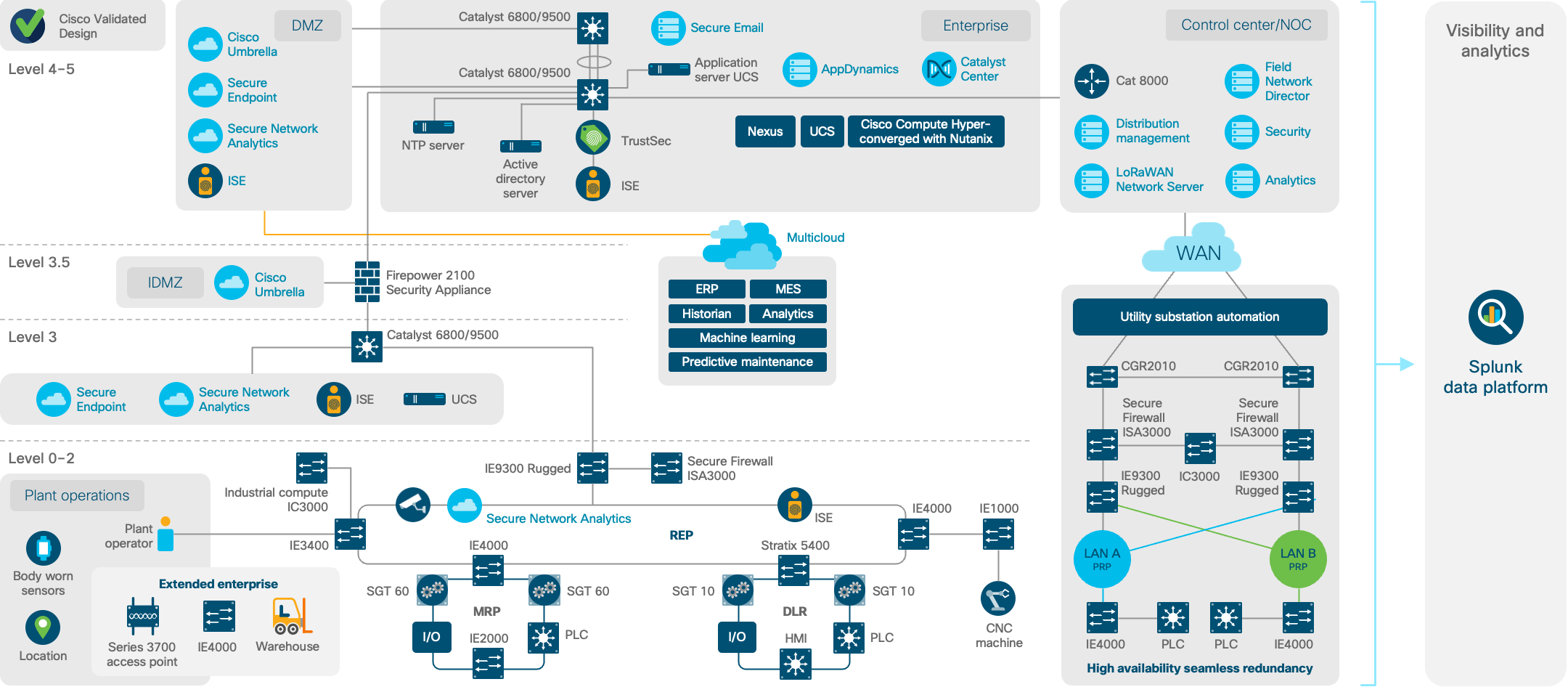
Task: Select the Control center/NOC label
Action: click(1246, 25)
